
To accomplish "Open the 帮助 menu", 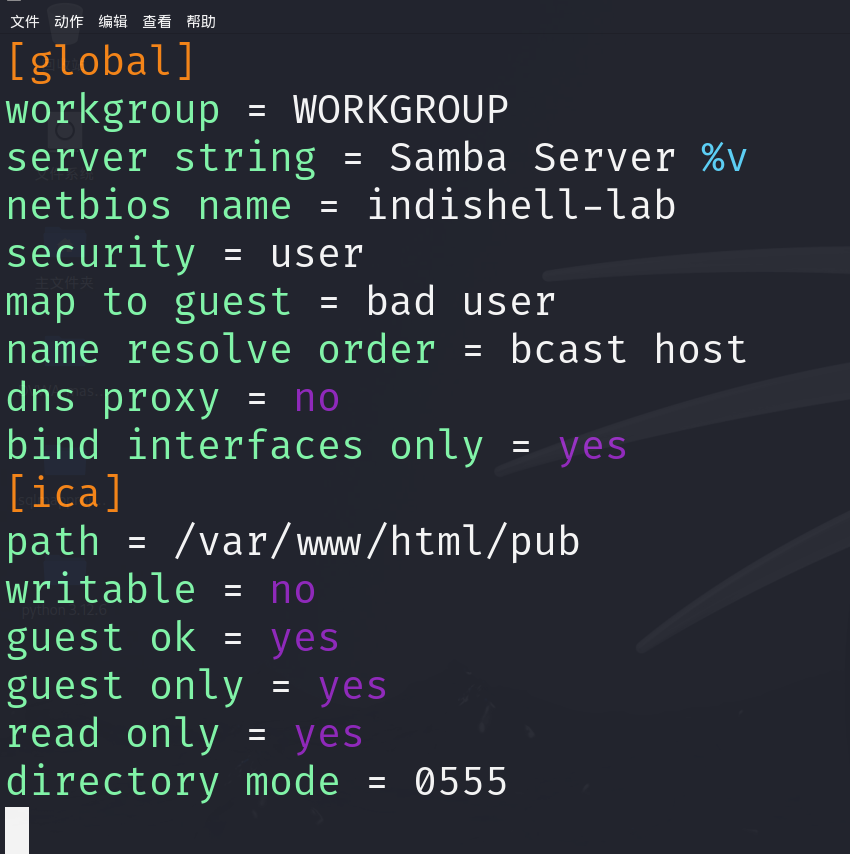I will (x=201, y=22).
